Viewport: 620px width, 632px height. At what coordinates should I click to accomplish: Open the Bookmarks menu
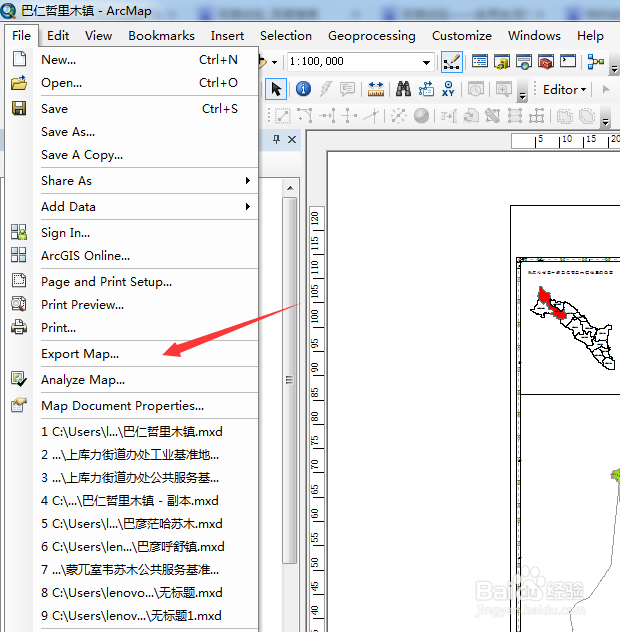coord(161,36)
